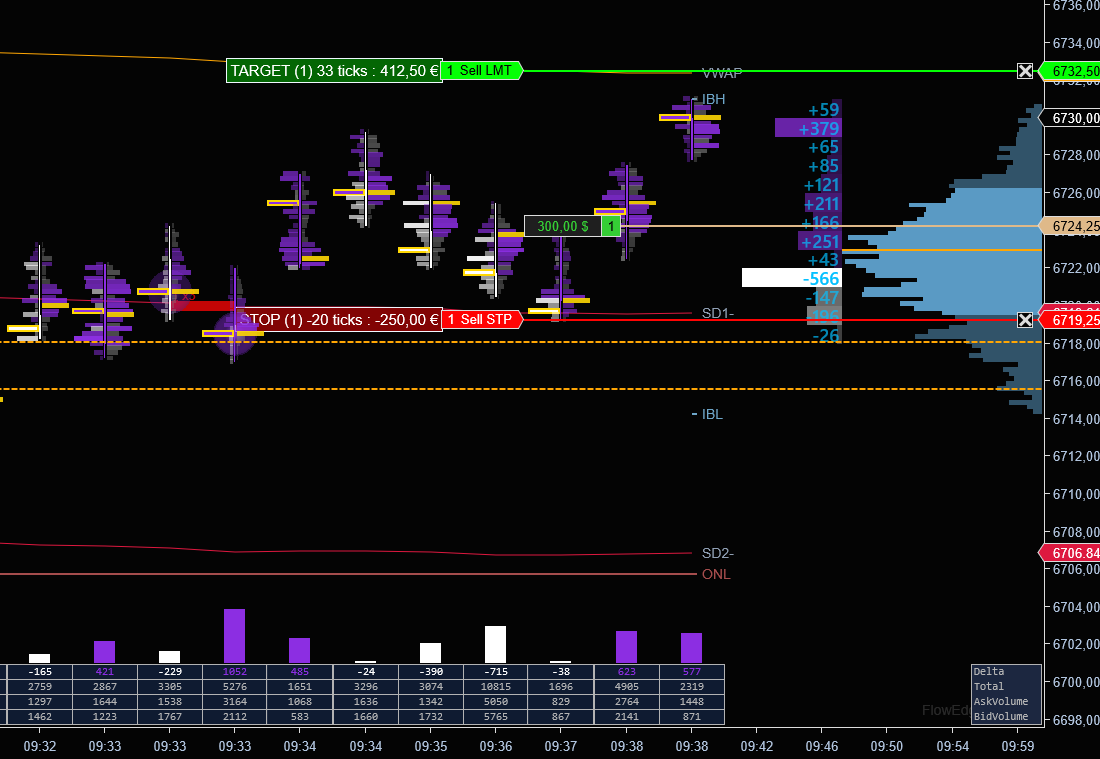The height and width of the screenshot is (759, 1100).
Task: Click the total volume cell 10815
Action: click(x=495, y=686)
